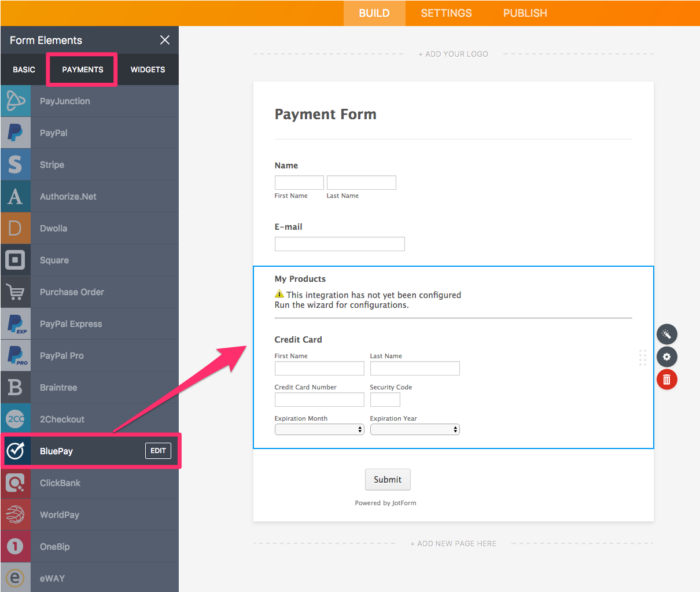This screenshot has height=592, width=700.
Task: Click the Purchase Order label
Action: coord(72,292)
